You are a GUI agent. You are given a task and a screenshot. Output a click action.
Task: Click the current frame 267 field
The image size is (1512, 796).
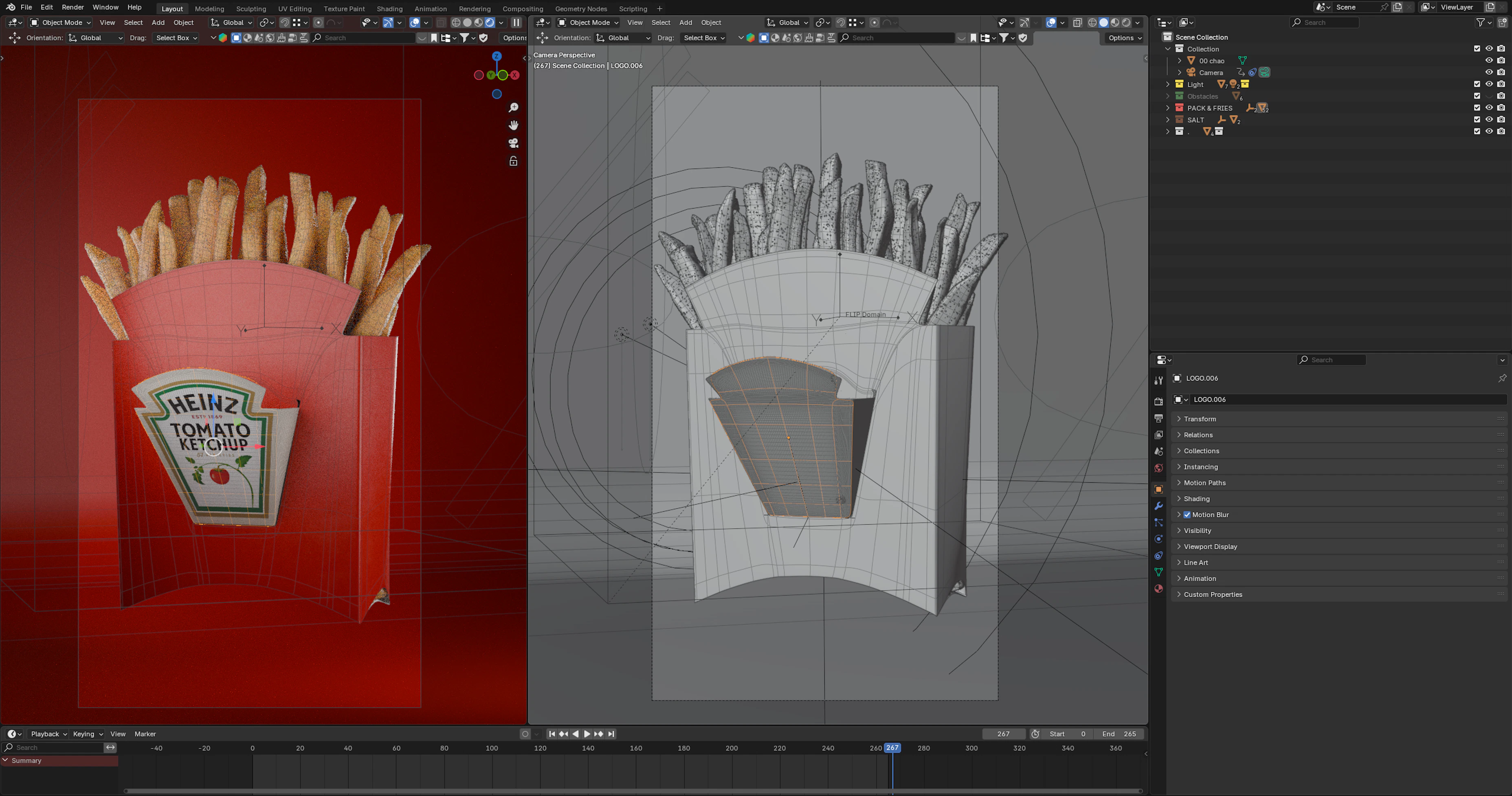[1004, 734]
